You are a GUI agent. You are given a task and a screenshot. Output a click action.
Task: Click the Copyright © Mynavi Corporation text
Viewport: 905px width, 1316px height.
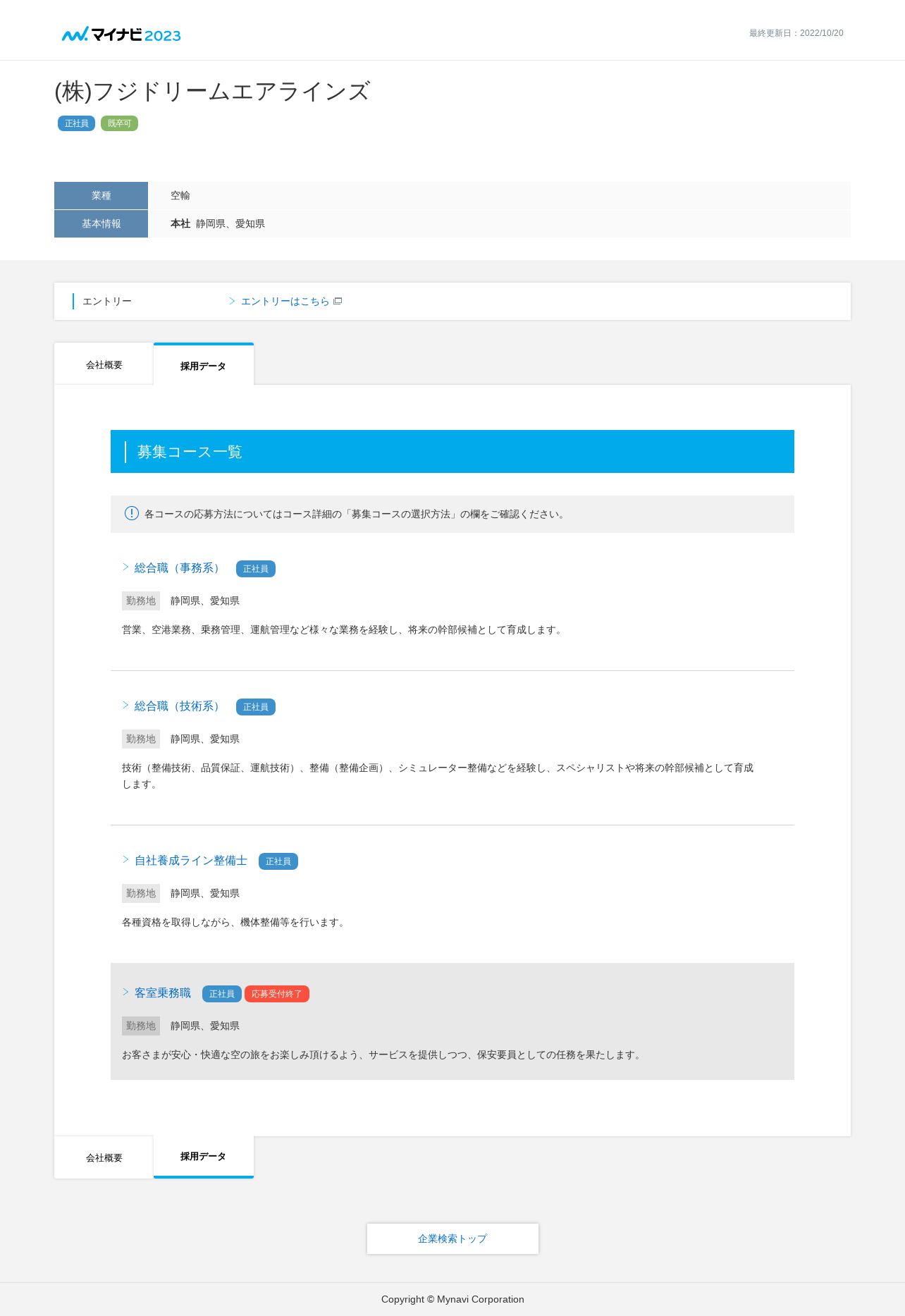453,1299
